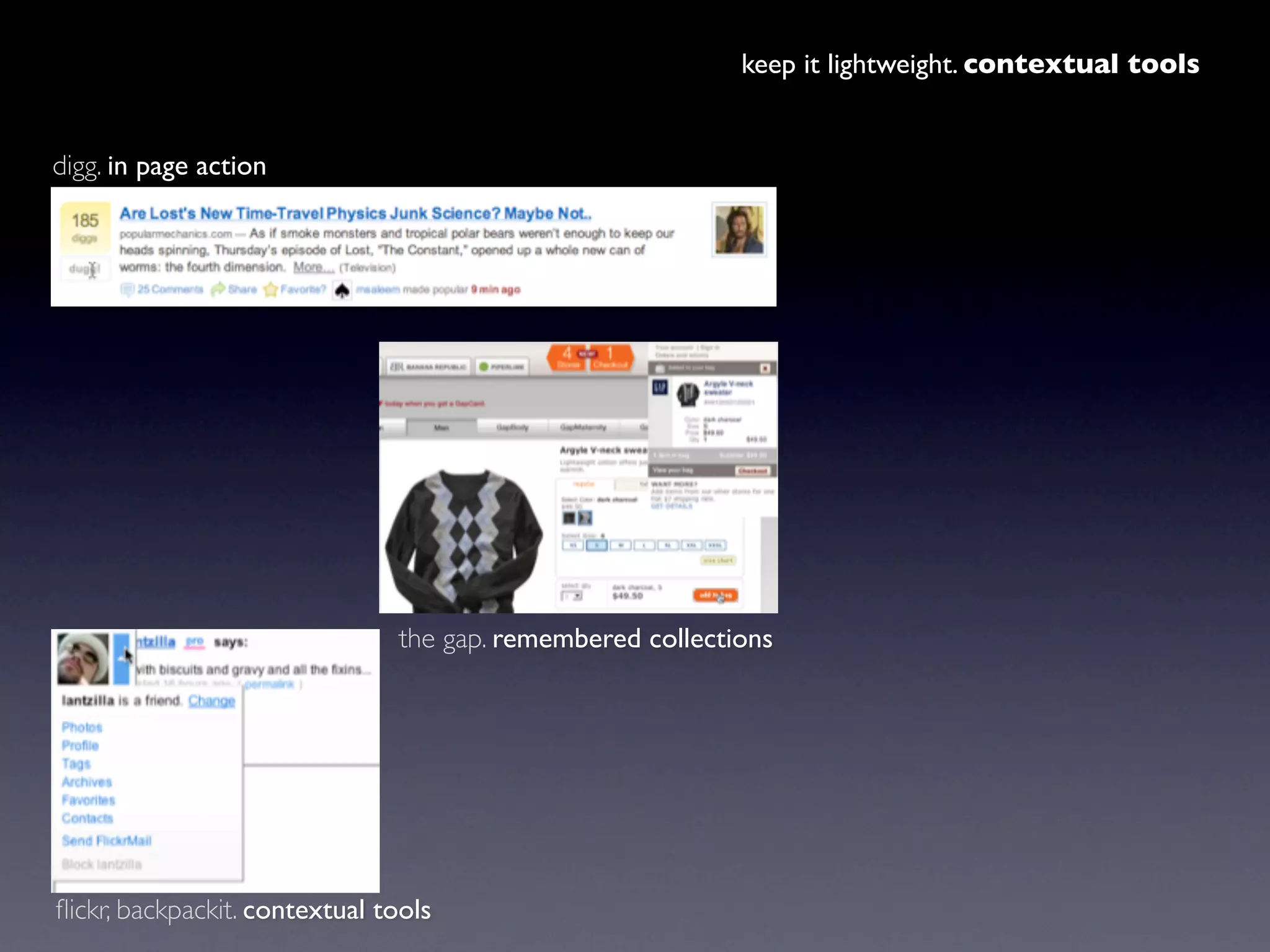Click the scrollbar on Gap page right edge
The height and width of the screenshot is (952, 1270).
769,564
